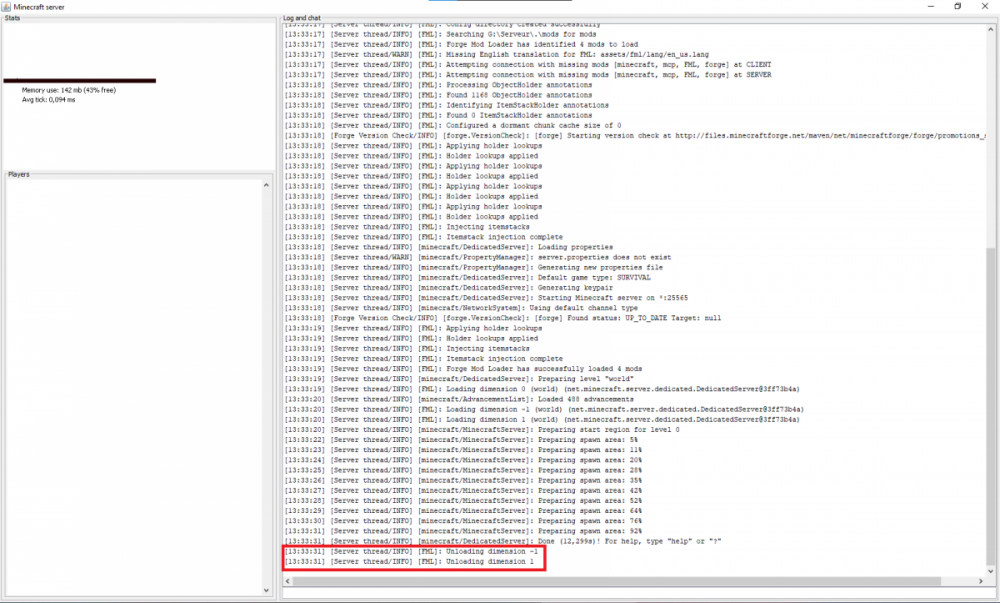Click the "Searching G:\Serveur\.\mods for mods" log line
Viewport: 1000px width, 603px height.
tap(441, 34)
